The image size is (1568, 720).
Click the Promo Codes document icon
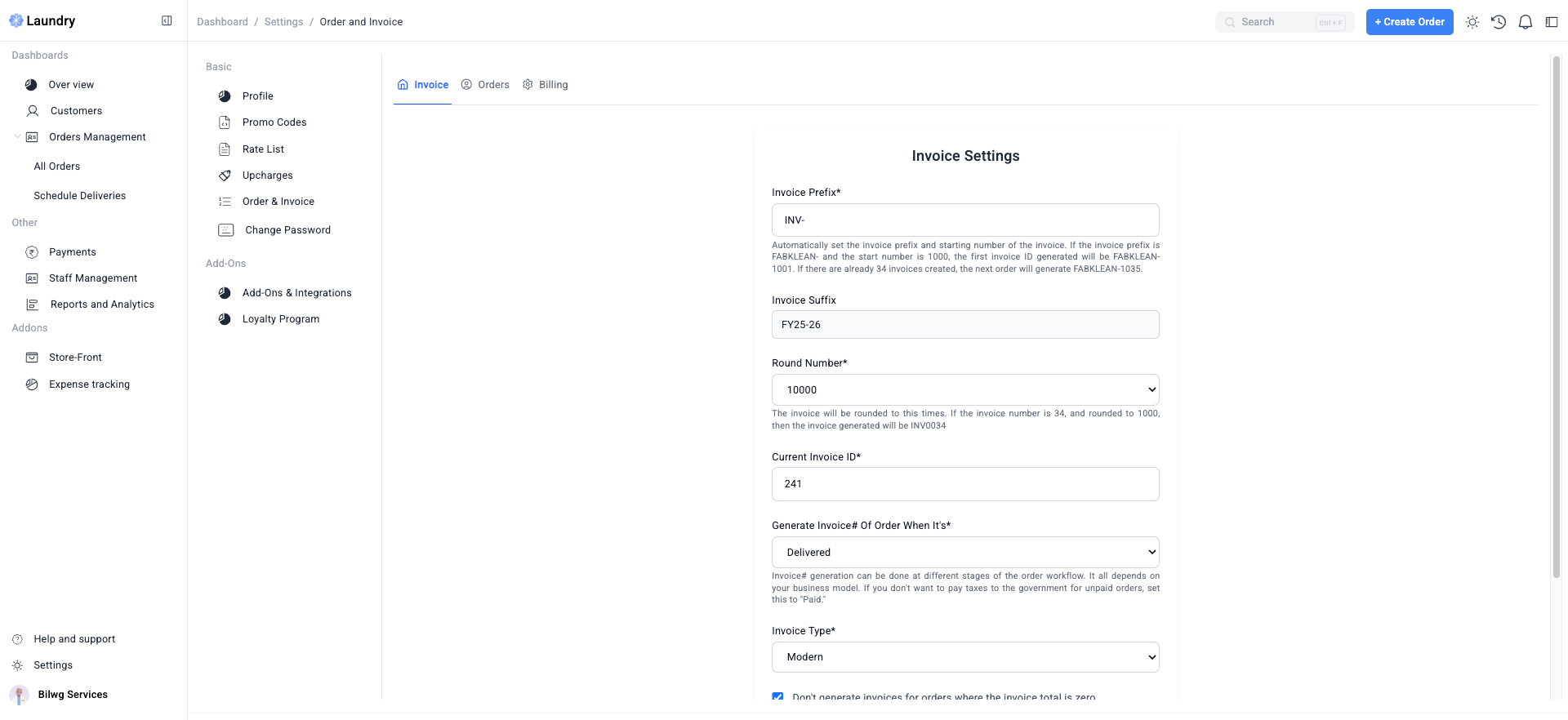(x=225, y=122)
